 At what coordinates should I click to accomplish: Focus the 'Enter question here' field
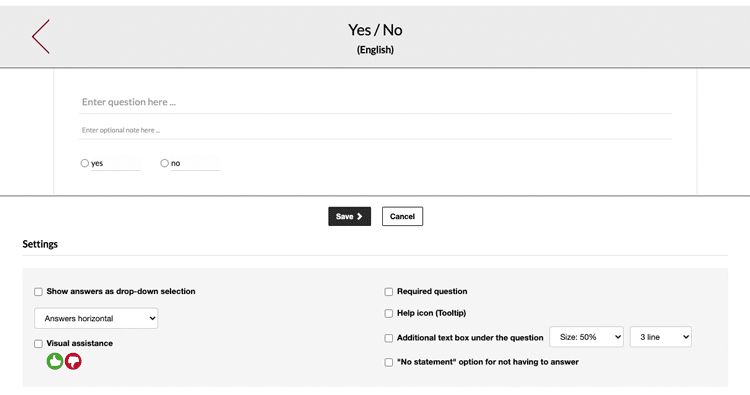point(375,102)
